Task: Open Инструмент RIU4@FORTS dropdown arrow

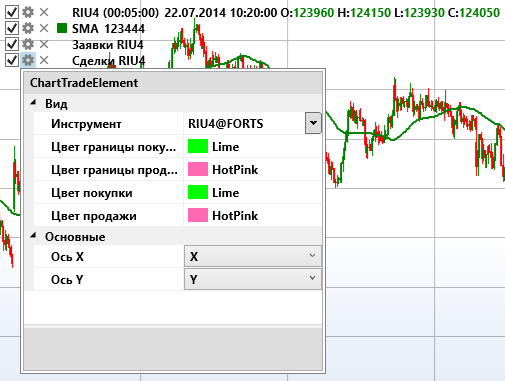Action: pyautogui.click(x=313, y=123)
